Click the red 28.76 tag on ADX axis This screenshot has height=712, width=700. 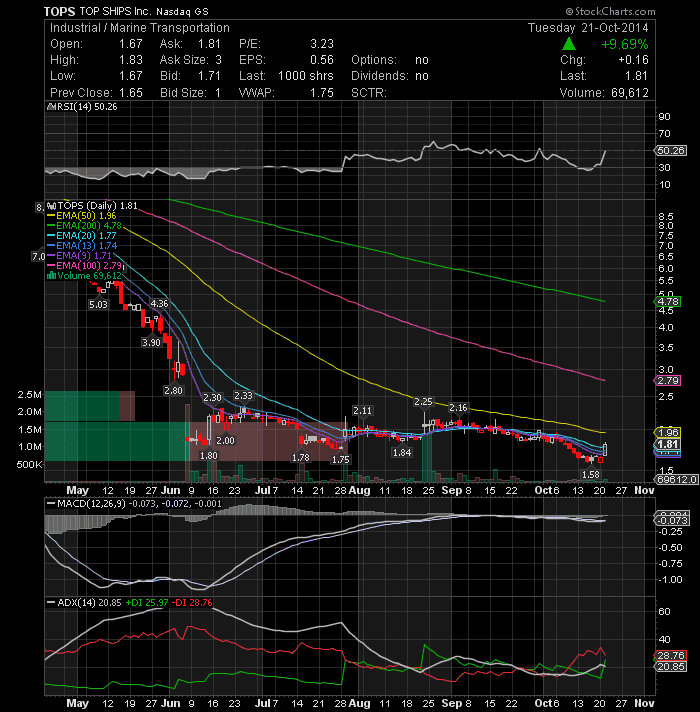670,655
